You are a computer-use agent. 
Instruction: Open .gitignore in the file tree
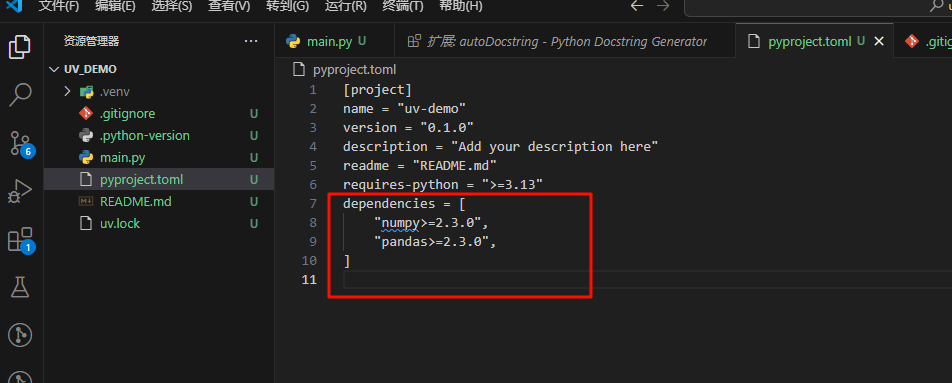pyautogui.click(x=159, y=114)
